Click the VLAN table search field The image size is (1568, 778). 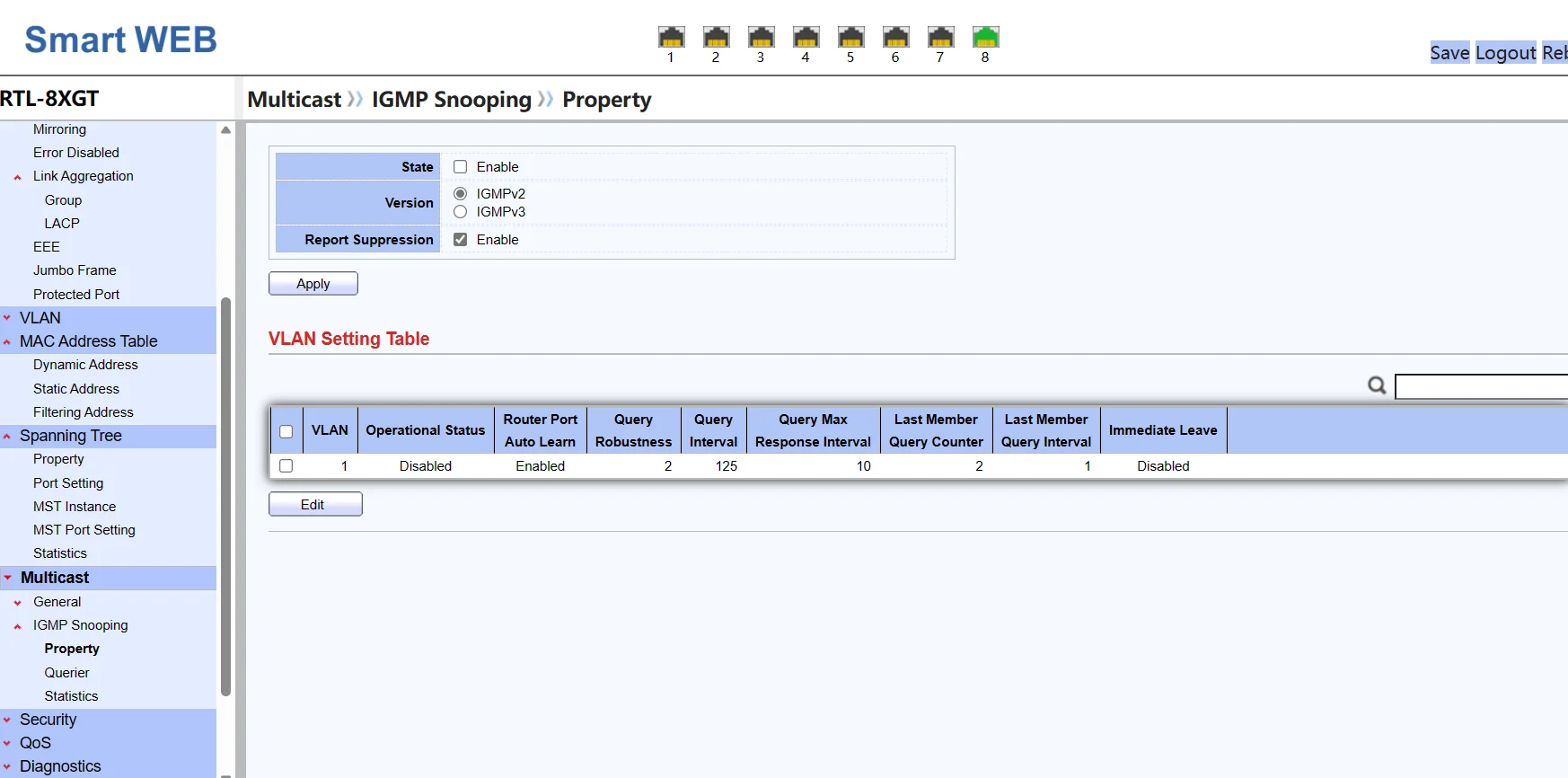pos(1480,386)
